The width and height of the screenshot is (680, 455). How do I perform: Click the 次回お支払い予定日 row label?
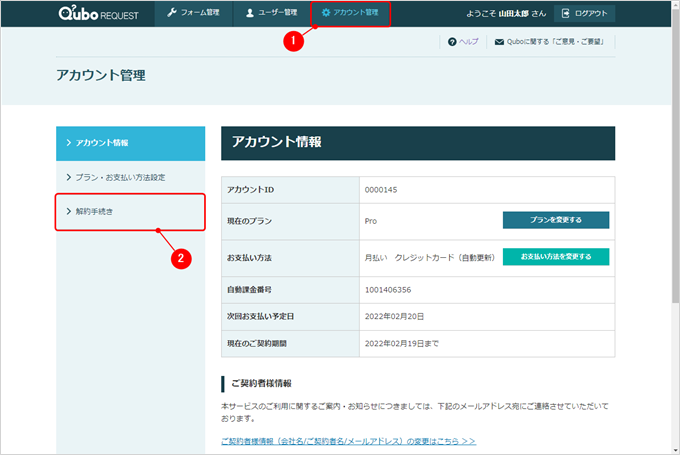click(260, 317)
